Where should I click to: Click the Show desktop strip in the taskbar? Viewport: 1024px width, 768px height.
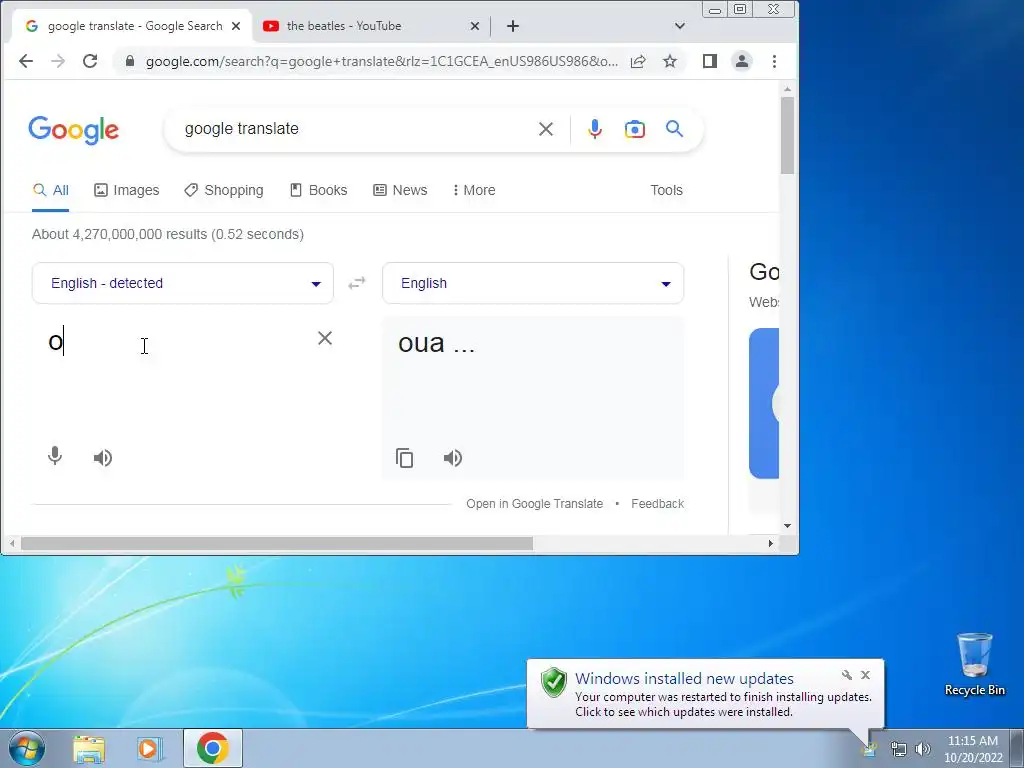click(1017, 748)
